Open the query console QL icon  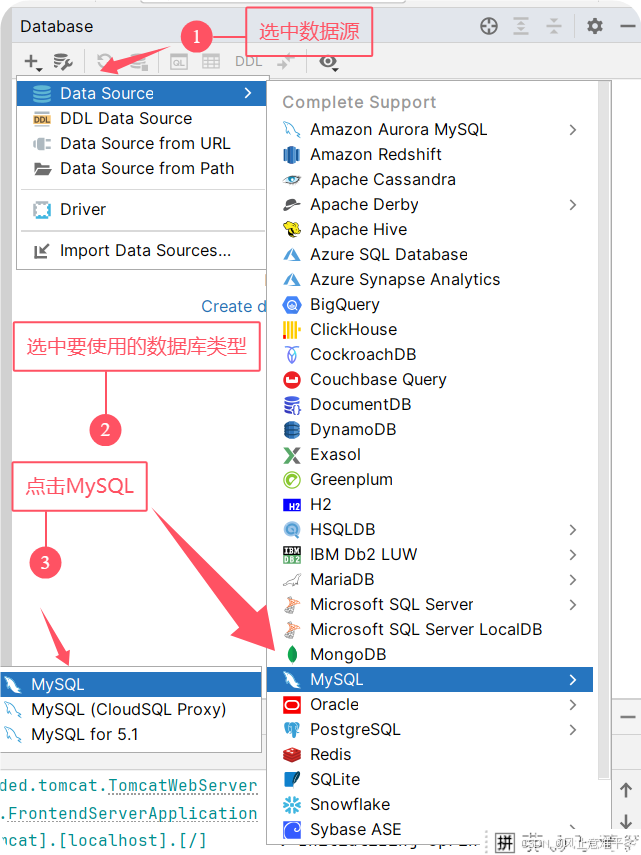(178, 62)
